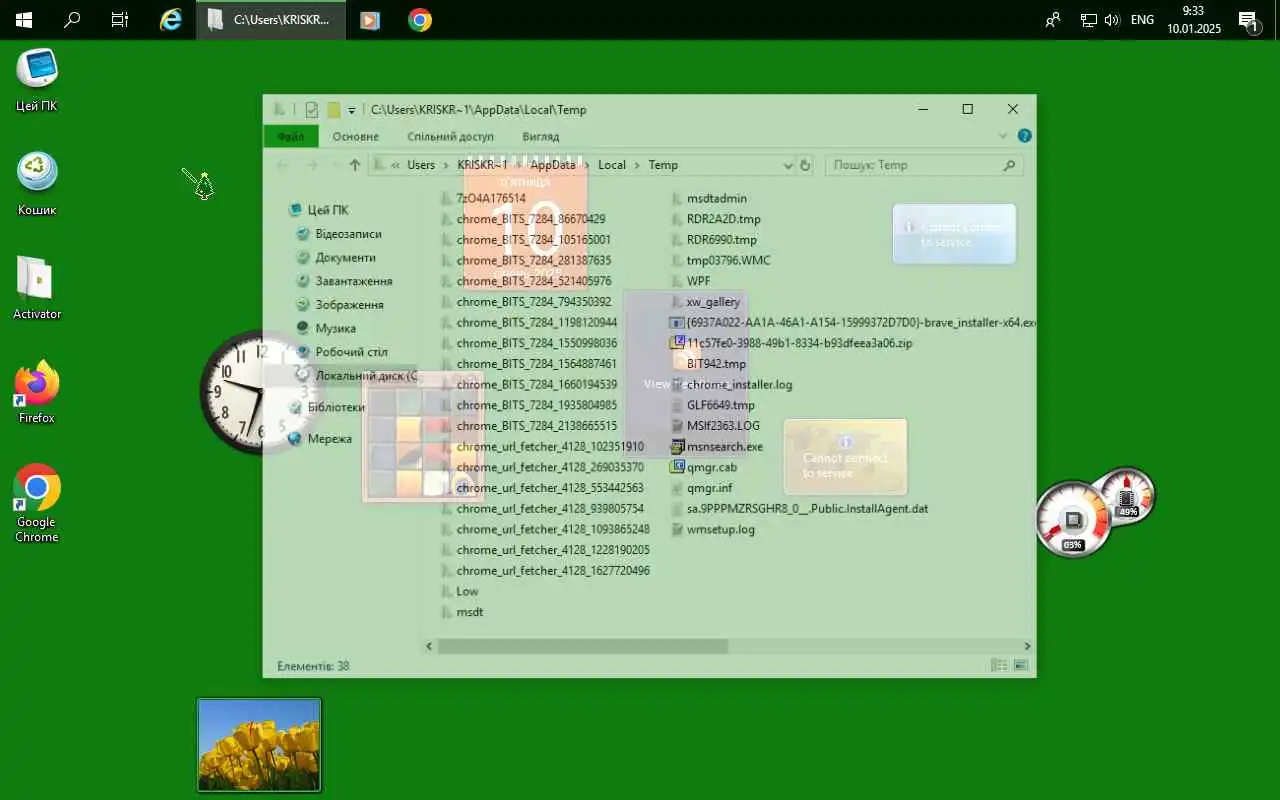The height and width of the screenshot is (800, 1280).
Task: Click the horizontal scrollbar thumb in file list
Action: click(x=582, y=646)
